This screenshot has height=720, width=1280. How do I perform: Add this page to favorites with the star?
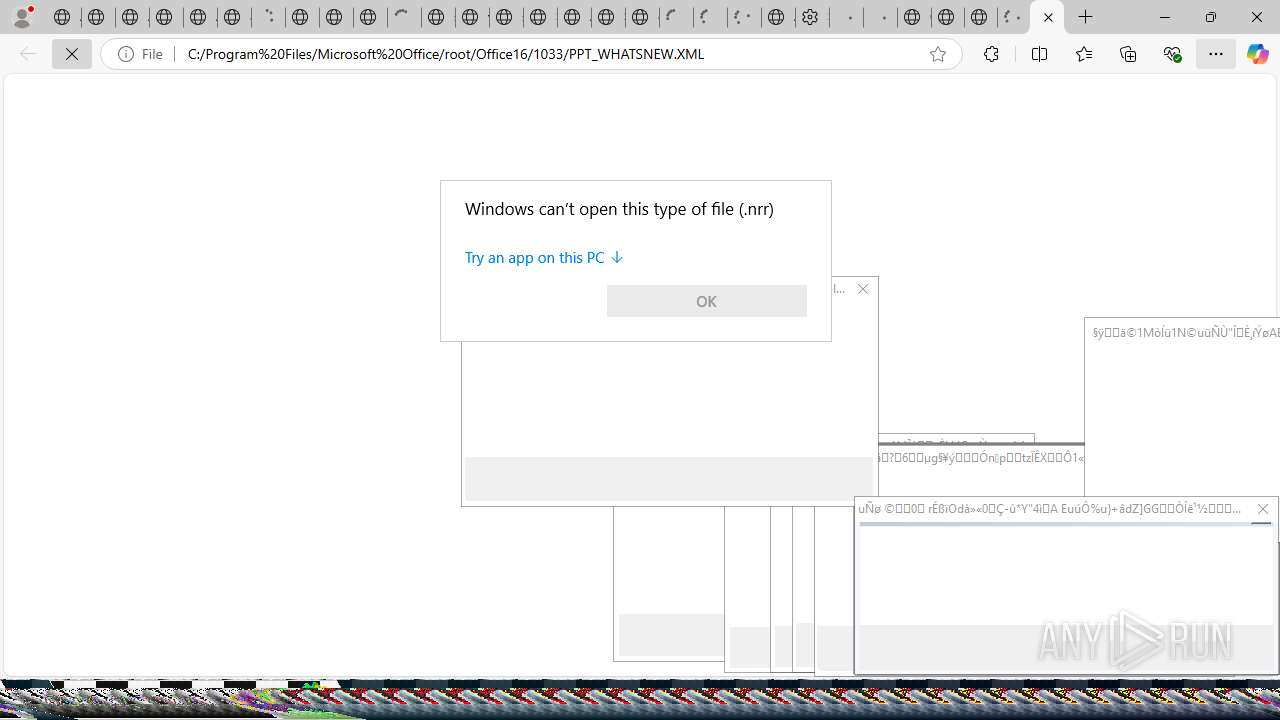(x=938, y=54)
